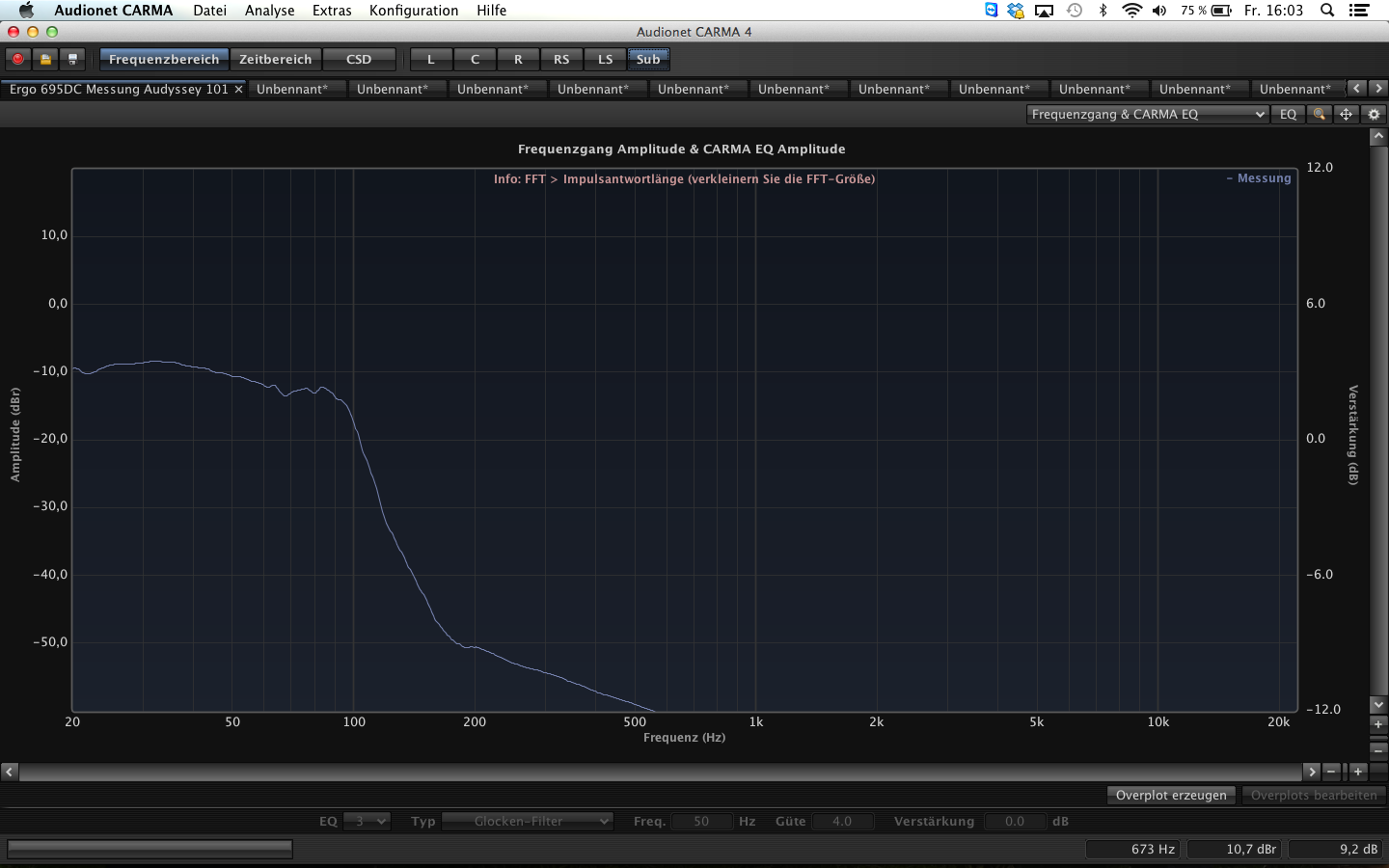Click the red record measurement icon

(18, 60)
